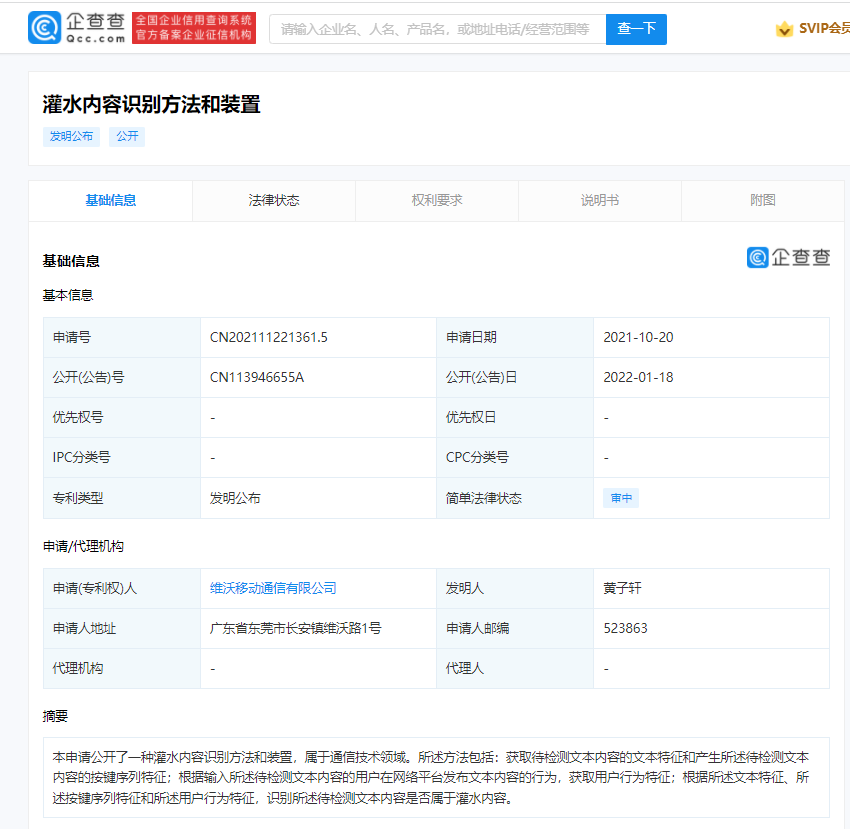This screenshot has width=850, height=829.
Task: Click inside the search input box
Action: click(437, 29)
